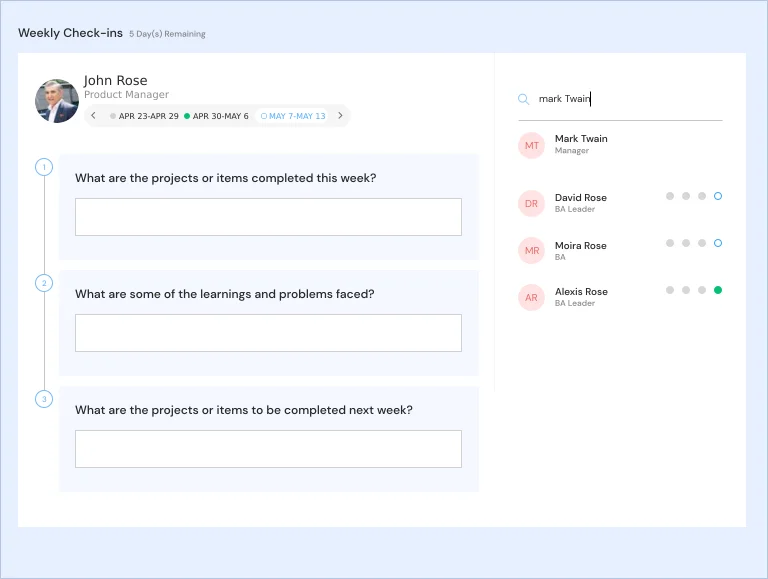This screenshot has width=768, height=579.
Task: Click the DR avatar for David Rose
Action: pos(532,203)
